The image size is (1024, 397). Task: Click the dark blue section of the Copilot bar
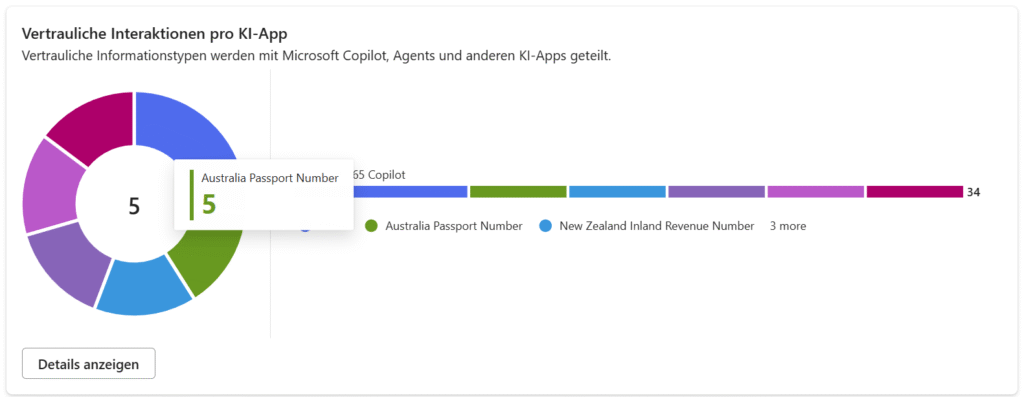pos(410,191)
